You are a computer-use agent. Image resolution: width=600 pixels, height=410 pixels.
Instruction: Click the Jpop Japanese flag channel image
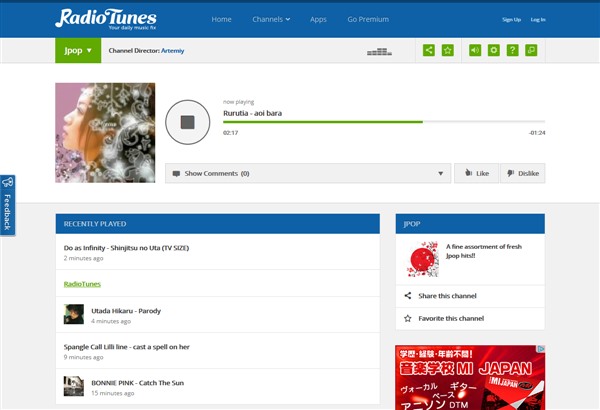click(422, 259)
